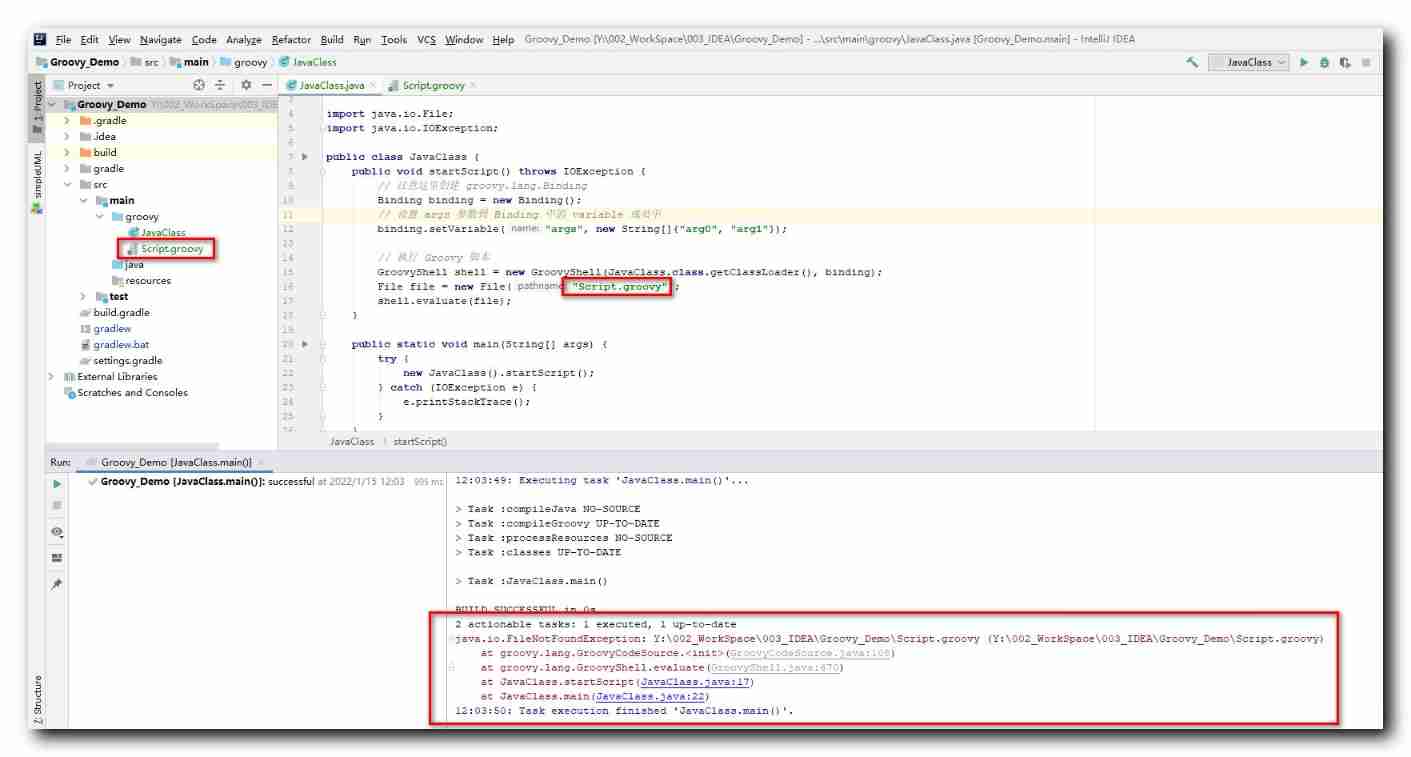Run JavaClass with the top toolbar green arrow
The width and height of the screenshot is (1411, 757).
1304,62
